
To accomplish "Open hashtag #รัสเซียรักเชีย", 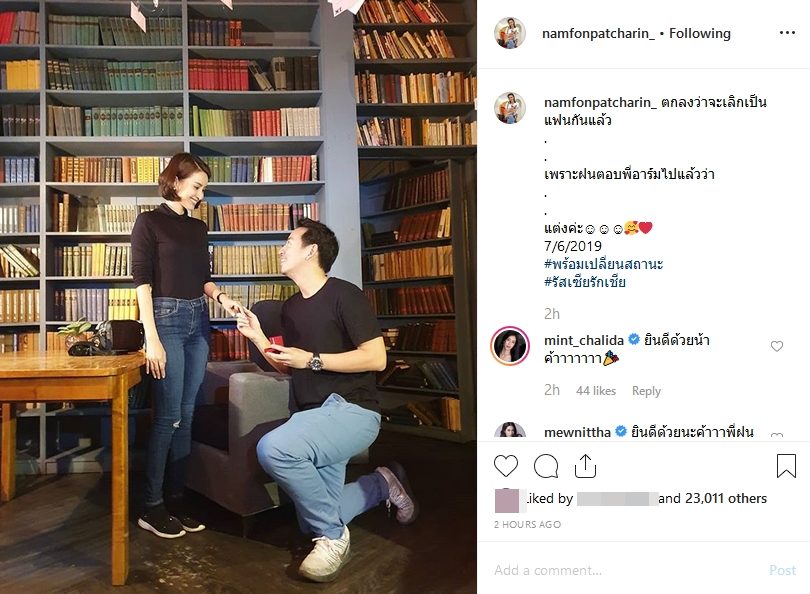I will (585, 282).
